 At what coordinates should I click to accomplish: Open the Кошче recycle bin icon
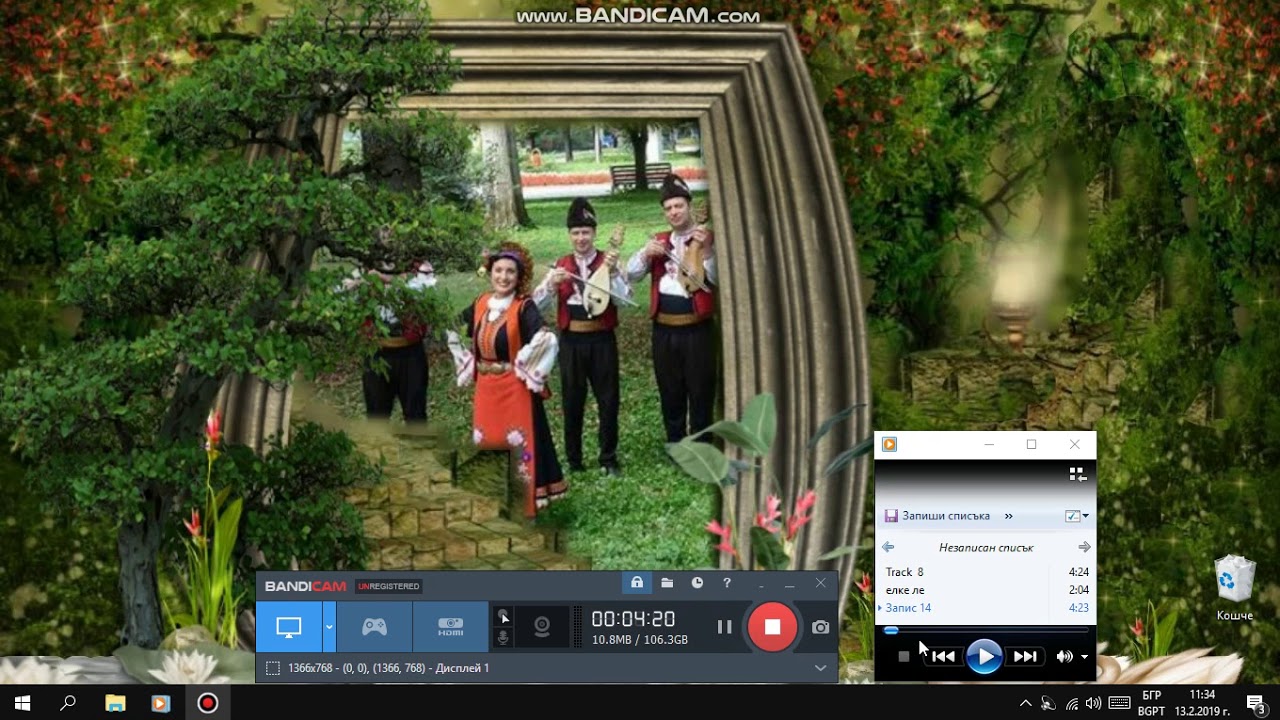tap(1235, 588)
